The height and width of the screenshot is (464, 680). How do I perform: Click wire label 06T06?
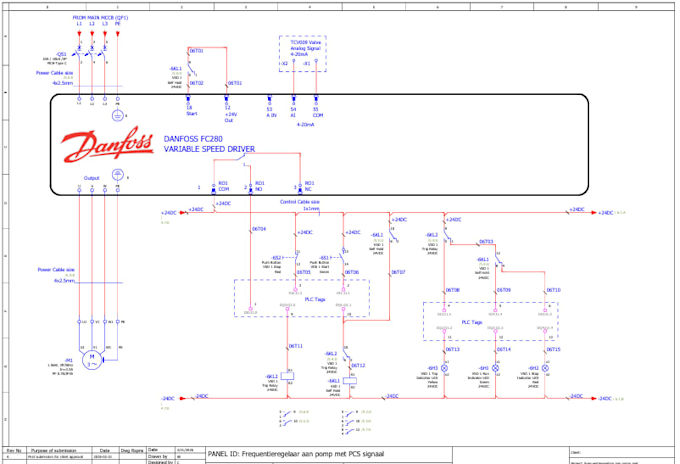352,272
